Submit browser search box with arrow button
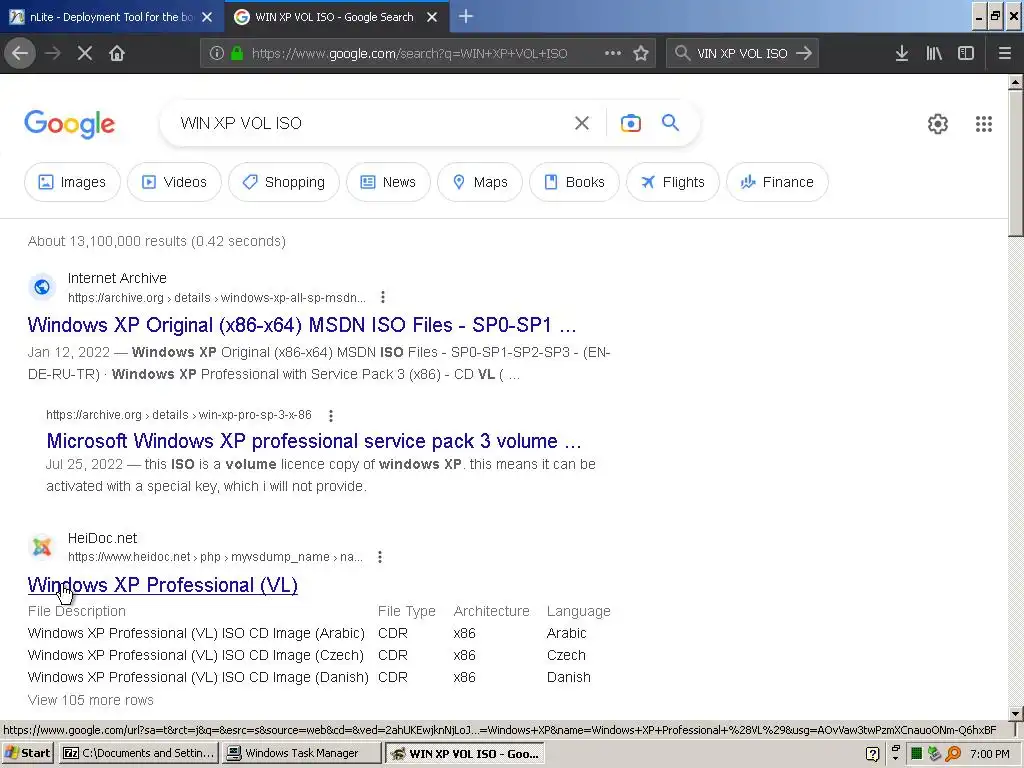1024x768 pixels. coord(804,53)
